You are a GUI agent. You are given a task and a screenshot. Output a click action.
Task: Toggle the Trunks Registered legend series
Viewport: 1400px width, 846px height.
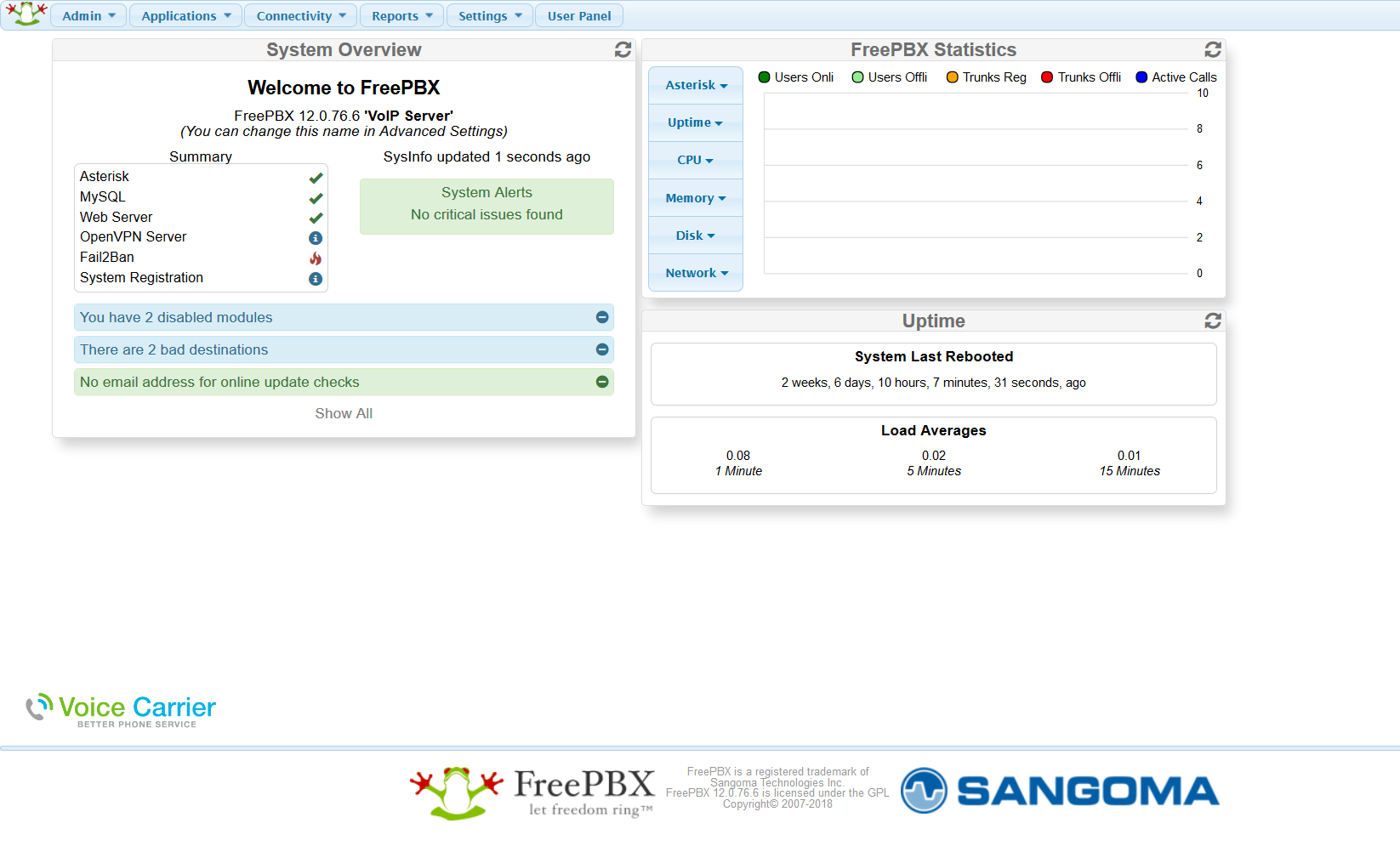pos(987,77)
